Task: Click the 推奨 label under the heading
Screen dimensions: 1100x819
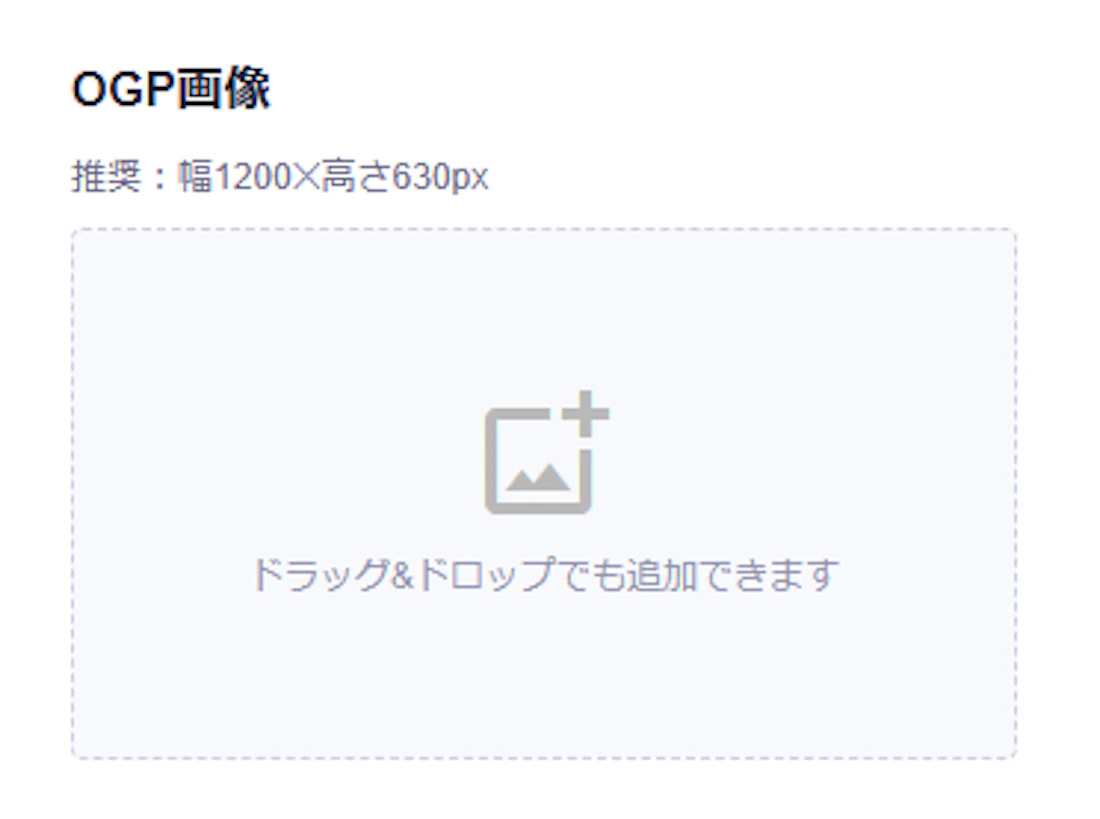Action: point(107,176)
